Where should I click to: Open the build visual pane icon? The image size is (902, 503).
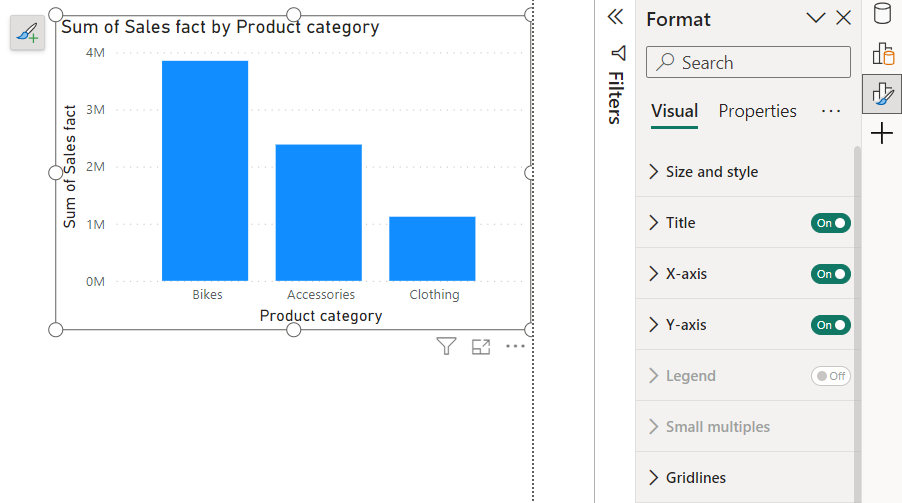pyautogui.click(x=882, y=54)
